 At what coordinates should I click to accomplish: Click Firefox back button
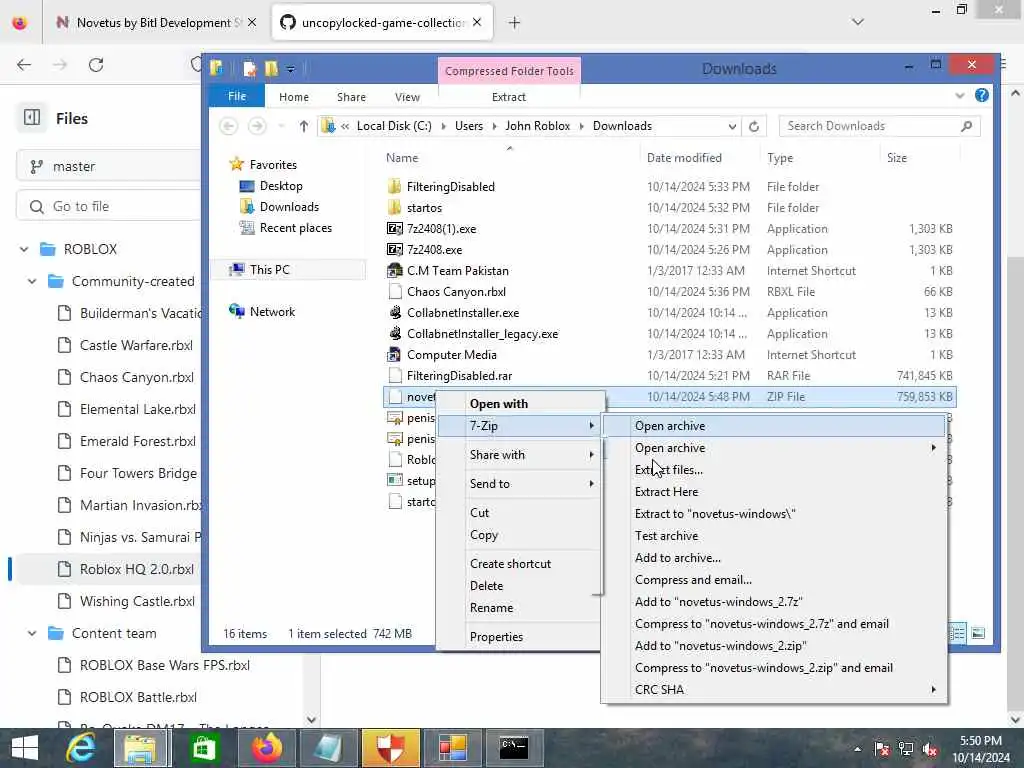click(24, 65)
